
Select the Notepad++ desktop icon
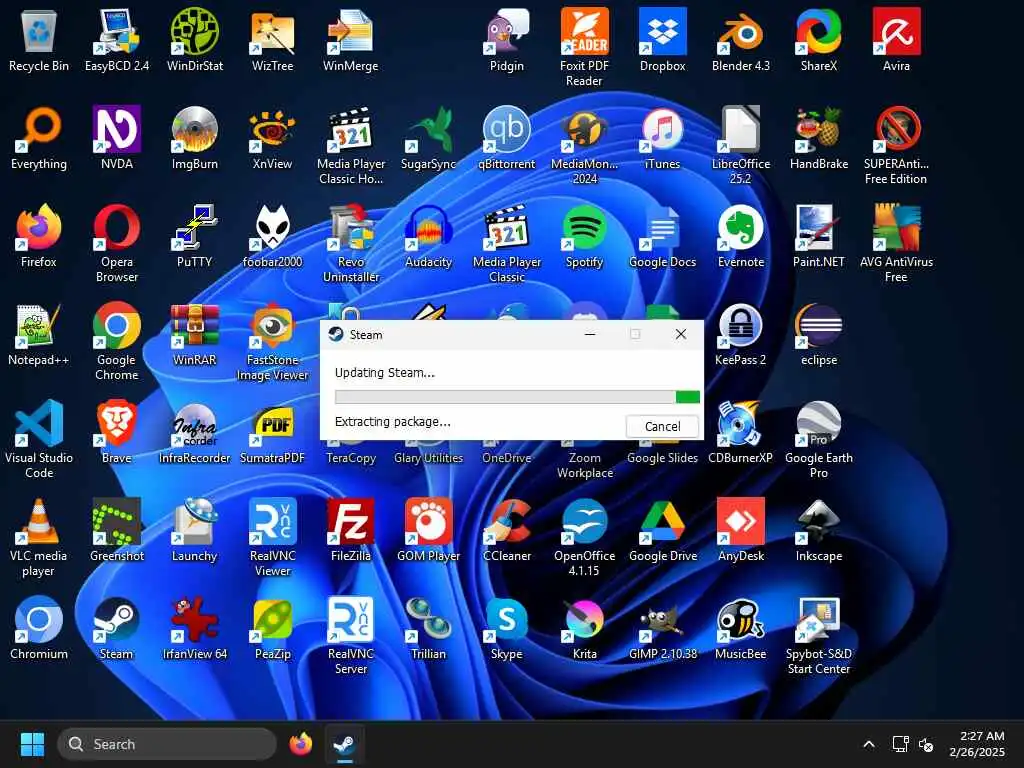39,334
